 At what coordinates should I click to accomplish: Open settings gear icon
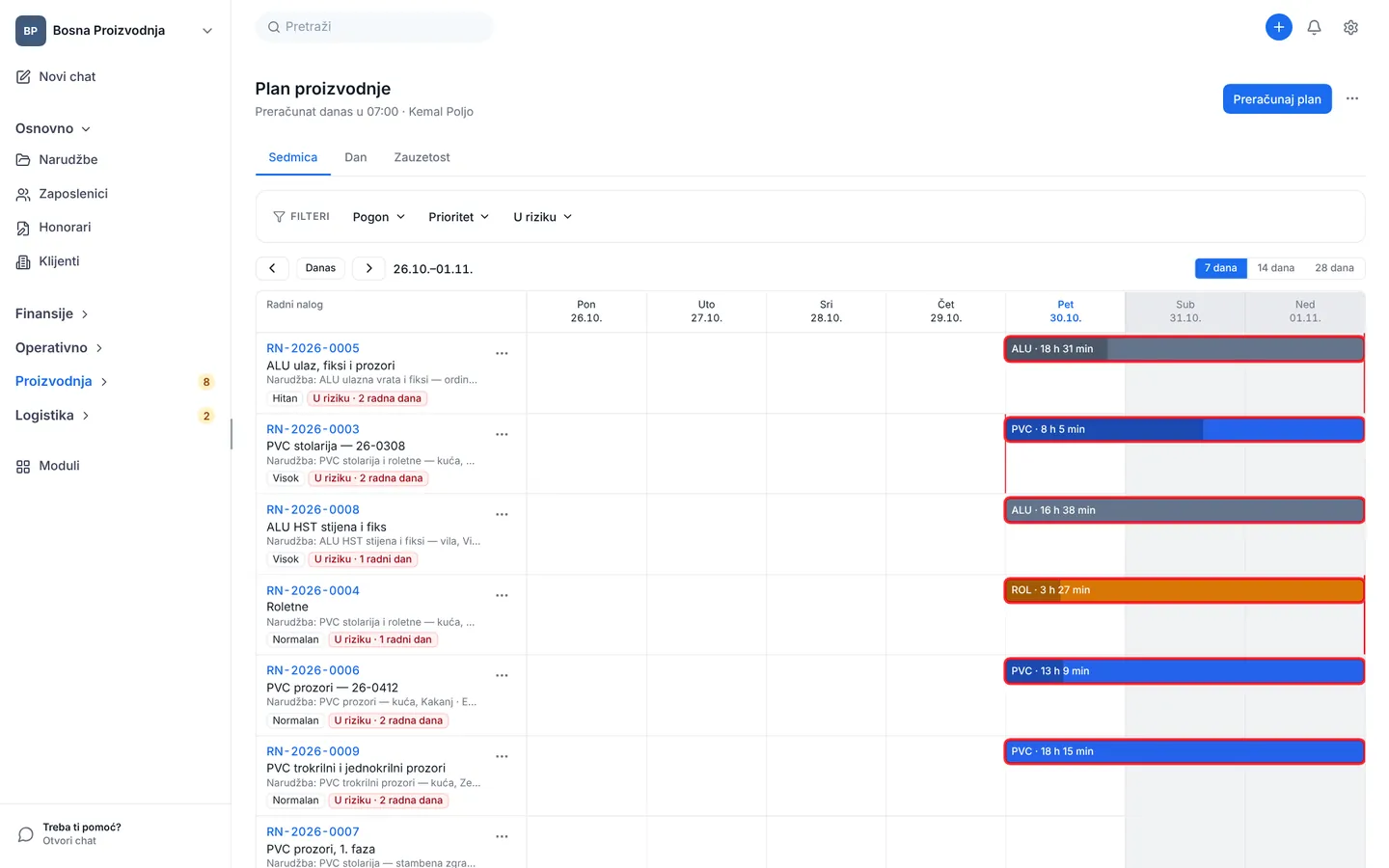(x=1350, y=27)
